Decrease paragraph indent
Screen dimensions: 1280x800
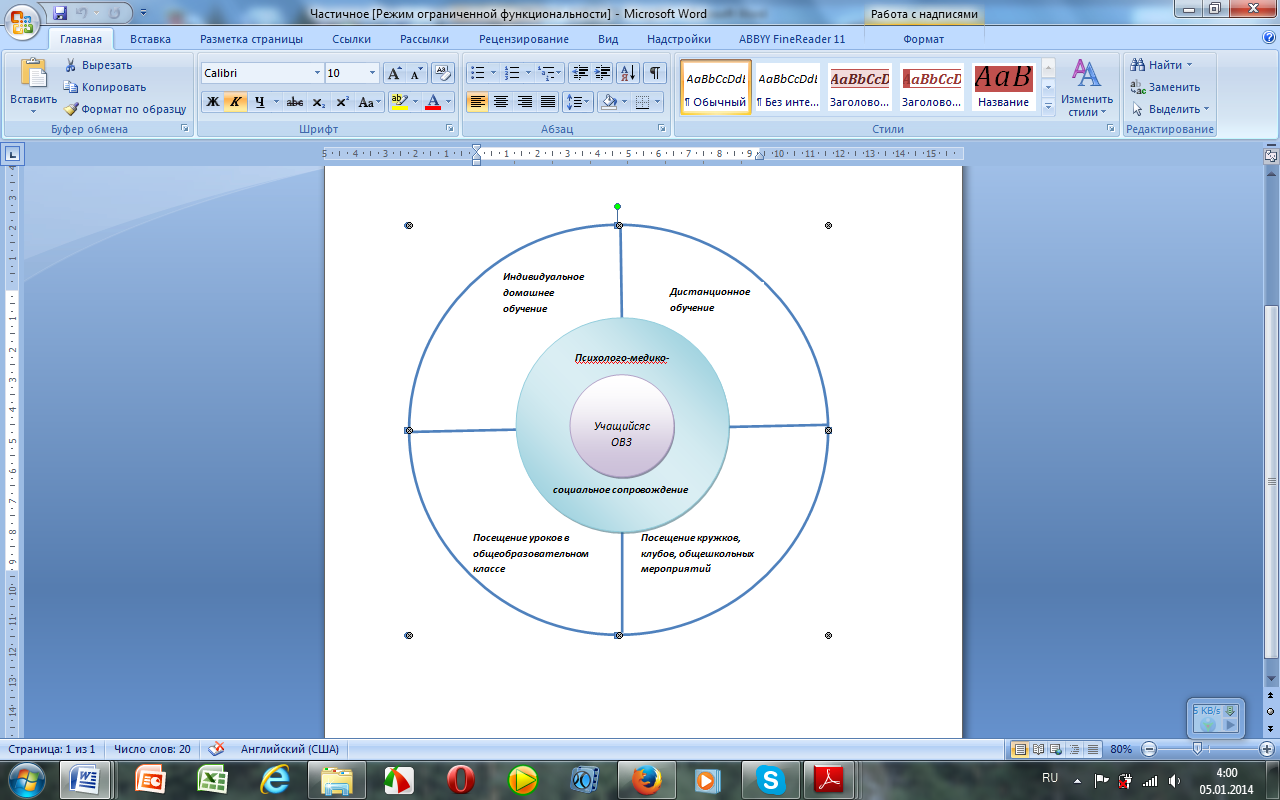[580, 73]
